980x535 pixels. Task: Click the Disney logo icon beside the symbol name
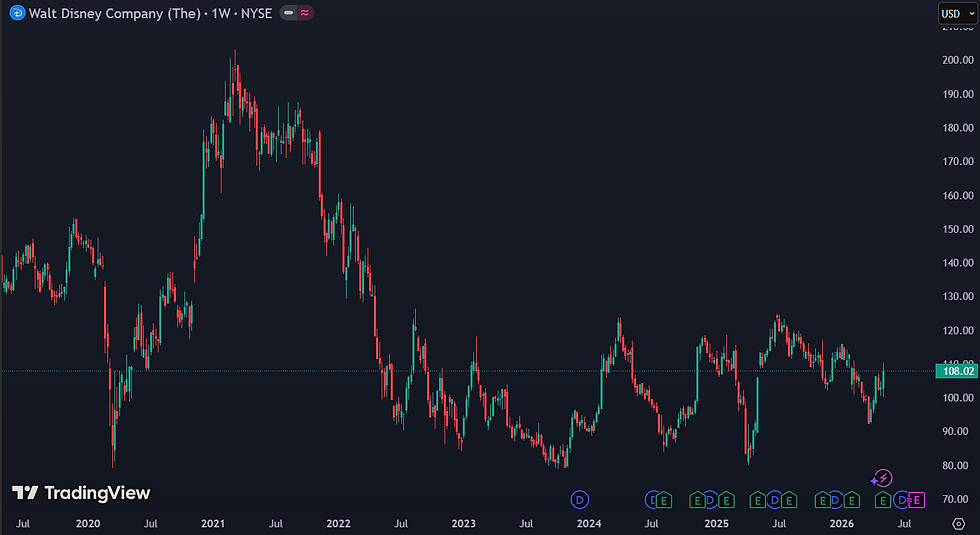click(x=17, y=12)
